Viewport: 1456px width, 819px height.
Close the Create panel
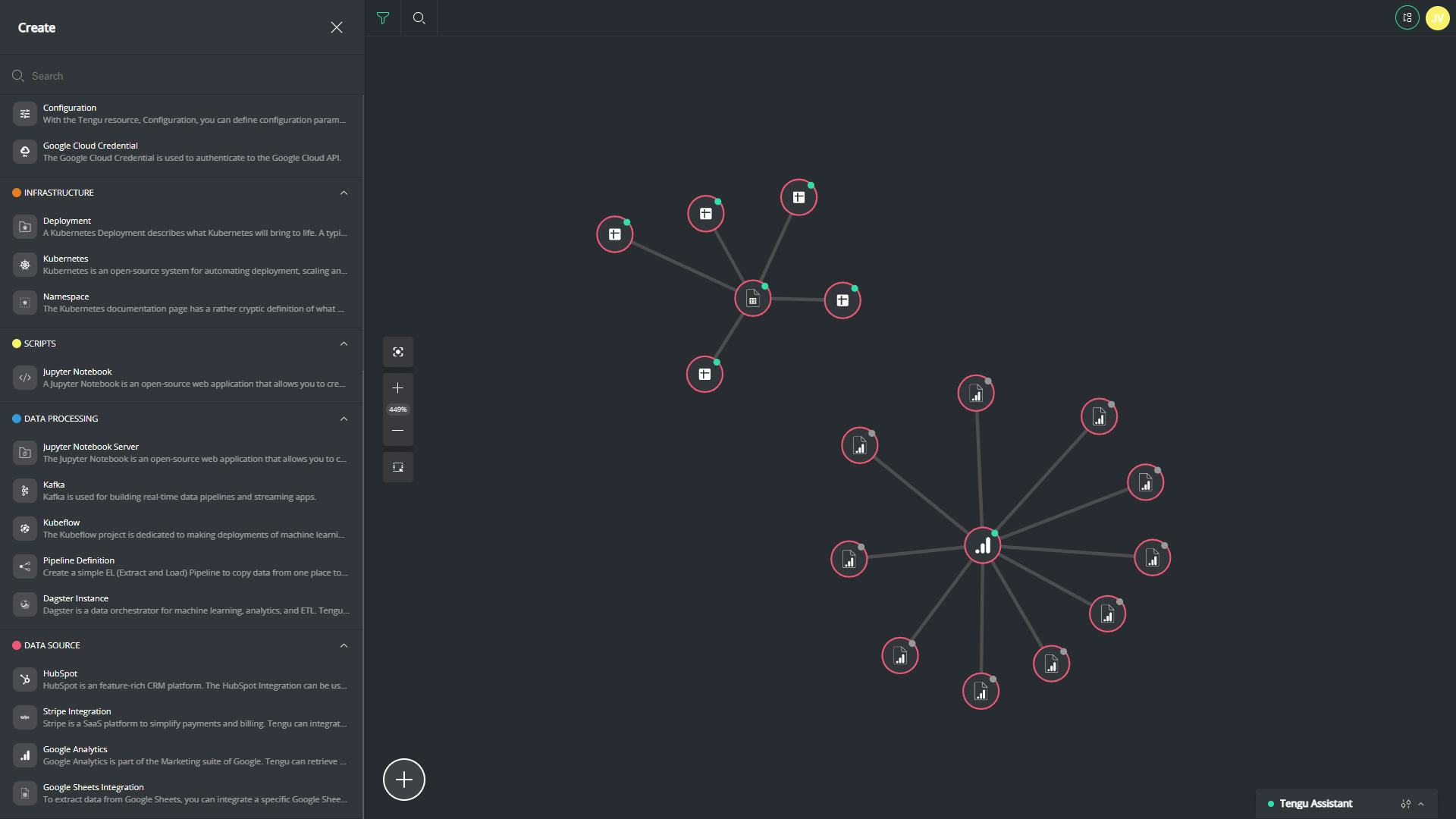tap(337, 27)
